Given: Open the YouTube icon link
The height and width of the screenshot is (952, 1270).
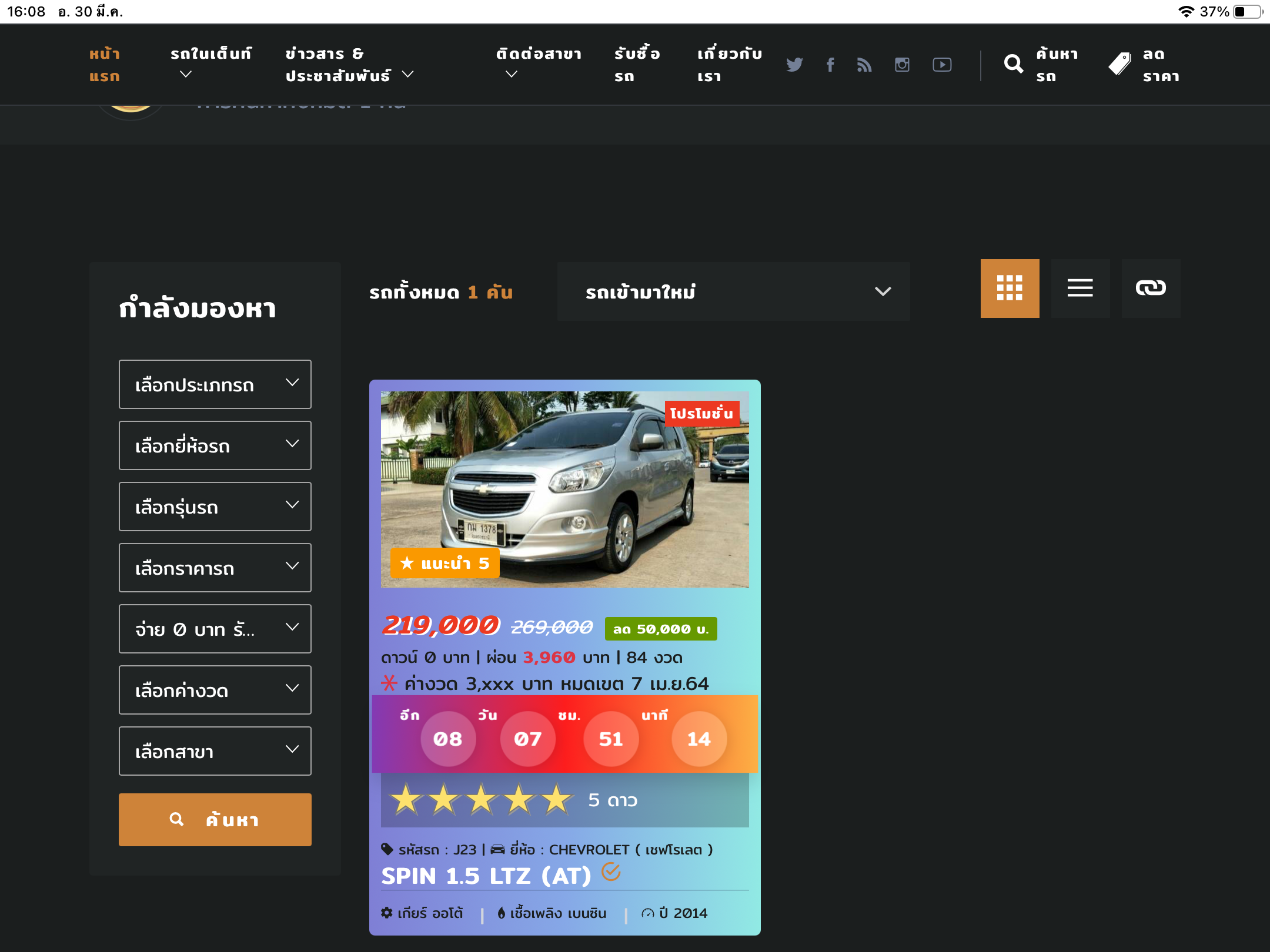Looking at the screenshot, I should (942, 65).
